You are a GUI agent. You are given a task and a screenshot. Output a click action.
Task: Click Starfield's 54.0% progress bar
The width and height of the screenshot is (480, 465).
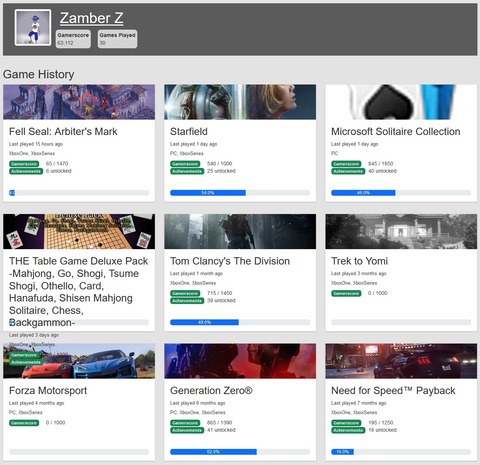tap(240, 193)
